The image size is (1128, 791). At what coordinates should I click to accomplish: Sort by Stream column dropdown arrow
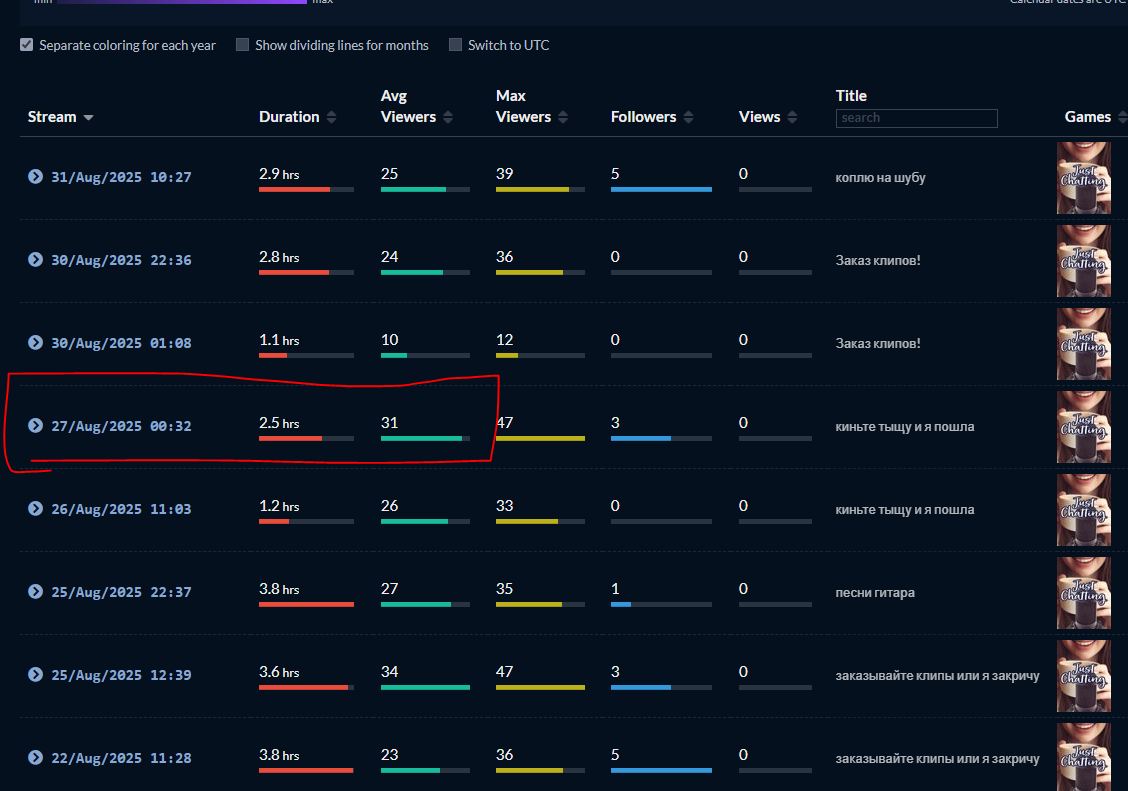tap(88, 117)
